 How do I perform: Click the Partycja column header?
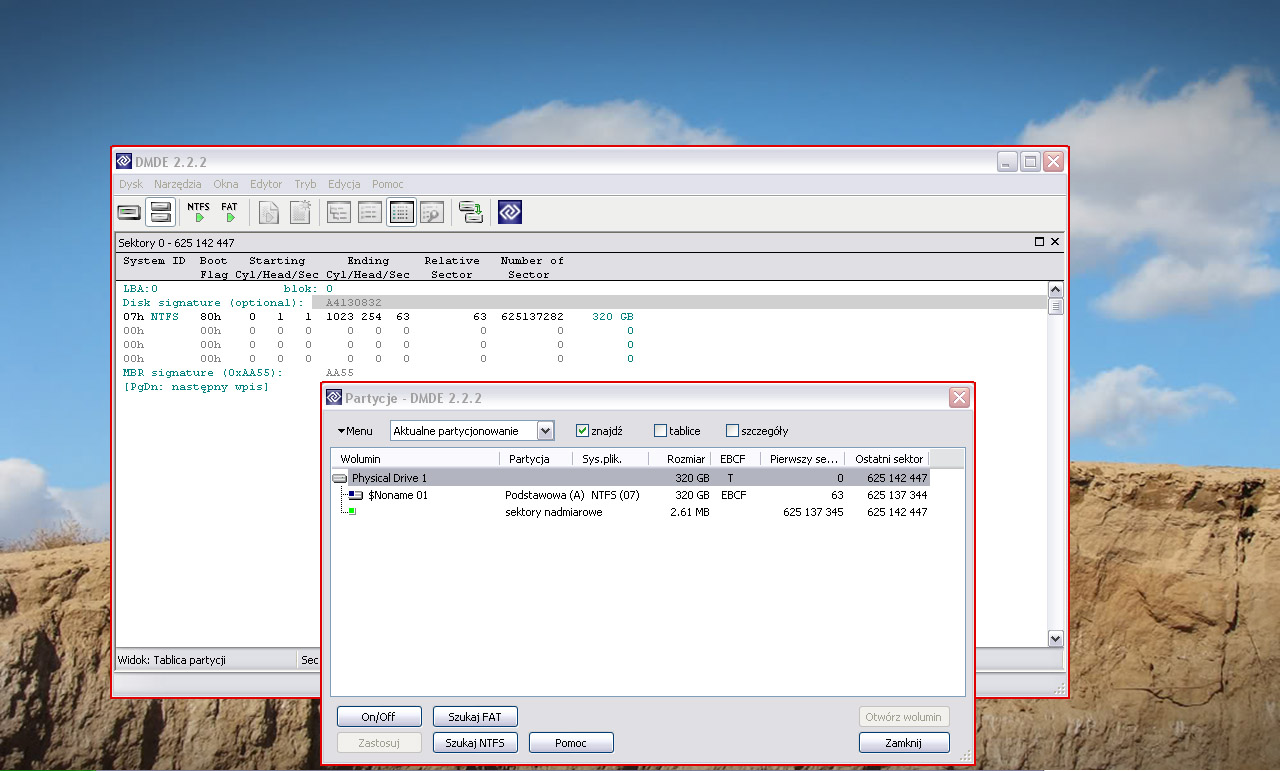click(537, 459)
